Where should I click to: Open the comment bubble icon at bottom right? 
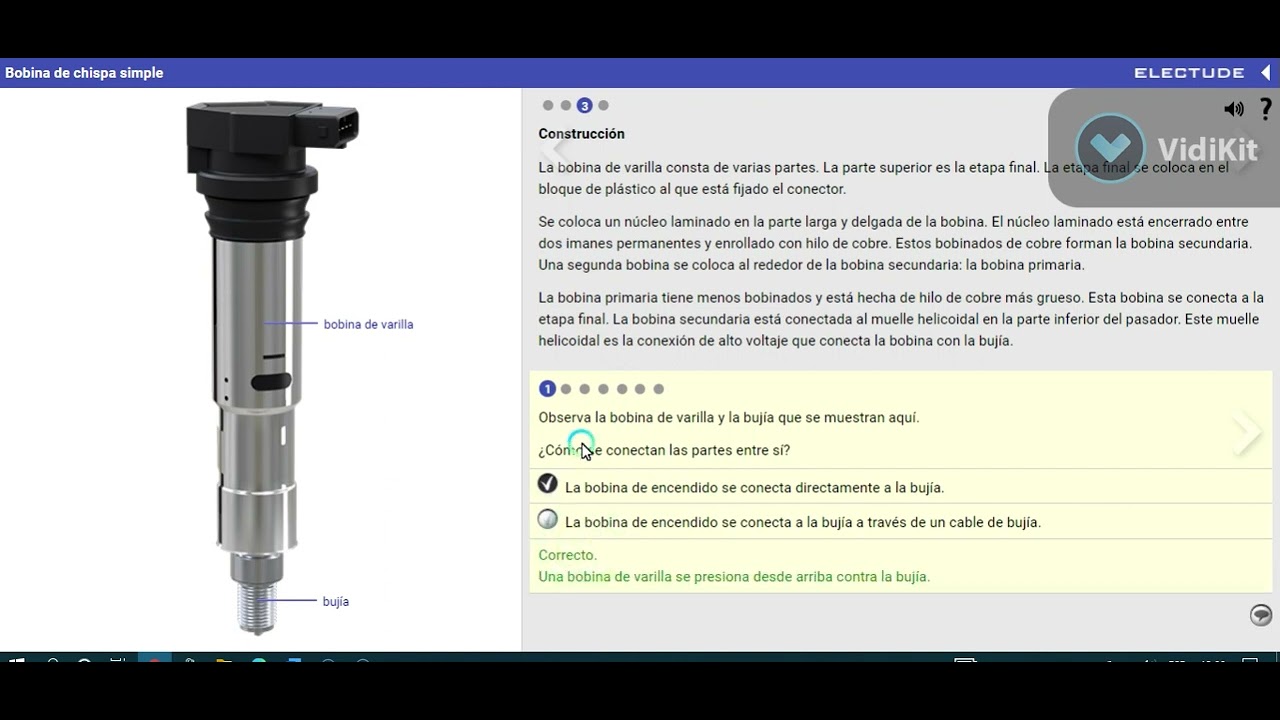[x=1261, y=615]
